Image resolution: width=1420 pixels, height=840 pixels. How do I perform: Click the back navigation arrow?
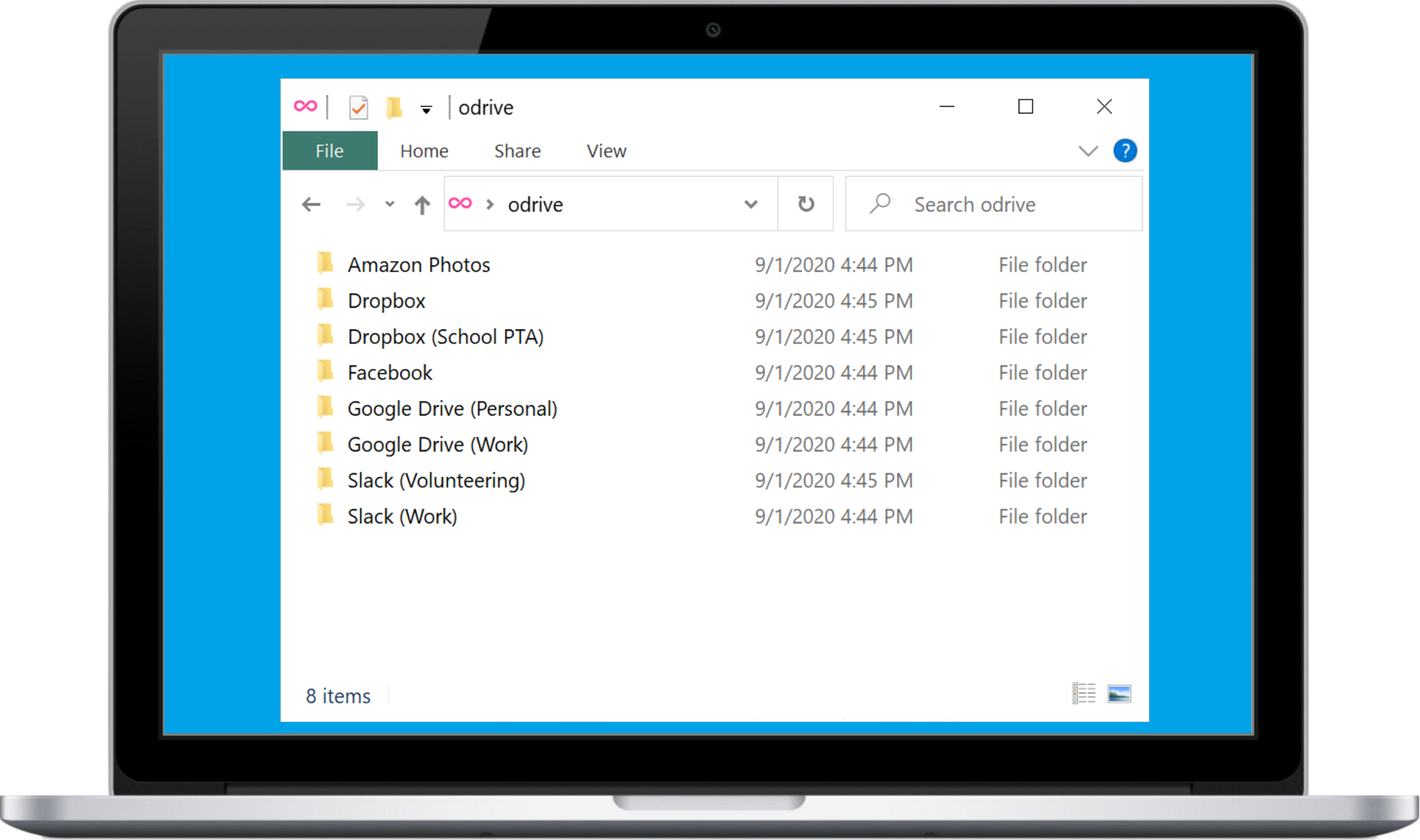pos(311,204)
